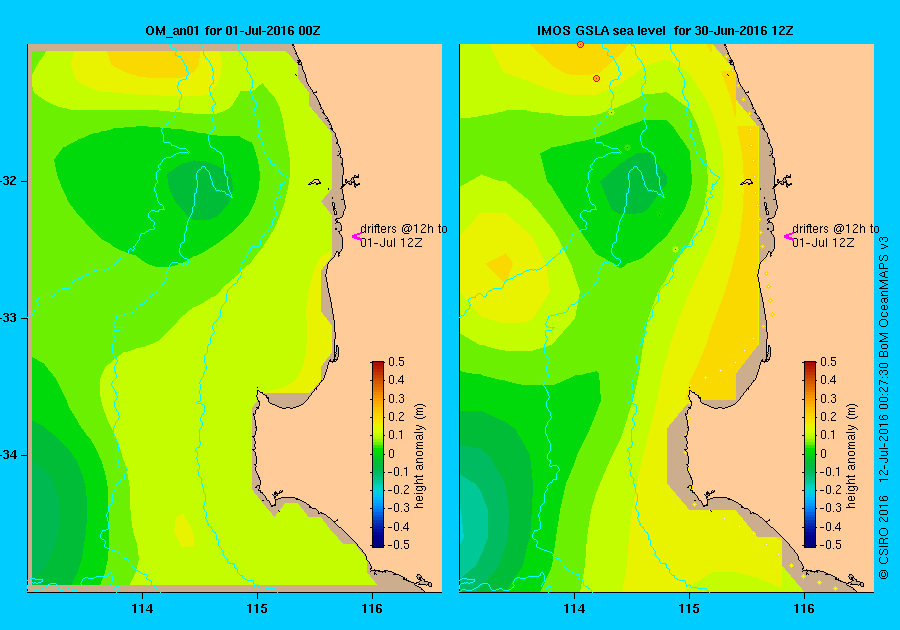This screenshot has height=630, width=900.
Task: Click the right map title IMOS GSLA sea level
Action: 601,30
